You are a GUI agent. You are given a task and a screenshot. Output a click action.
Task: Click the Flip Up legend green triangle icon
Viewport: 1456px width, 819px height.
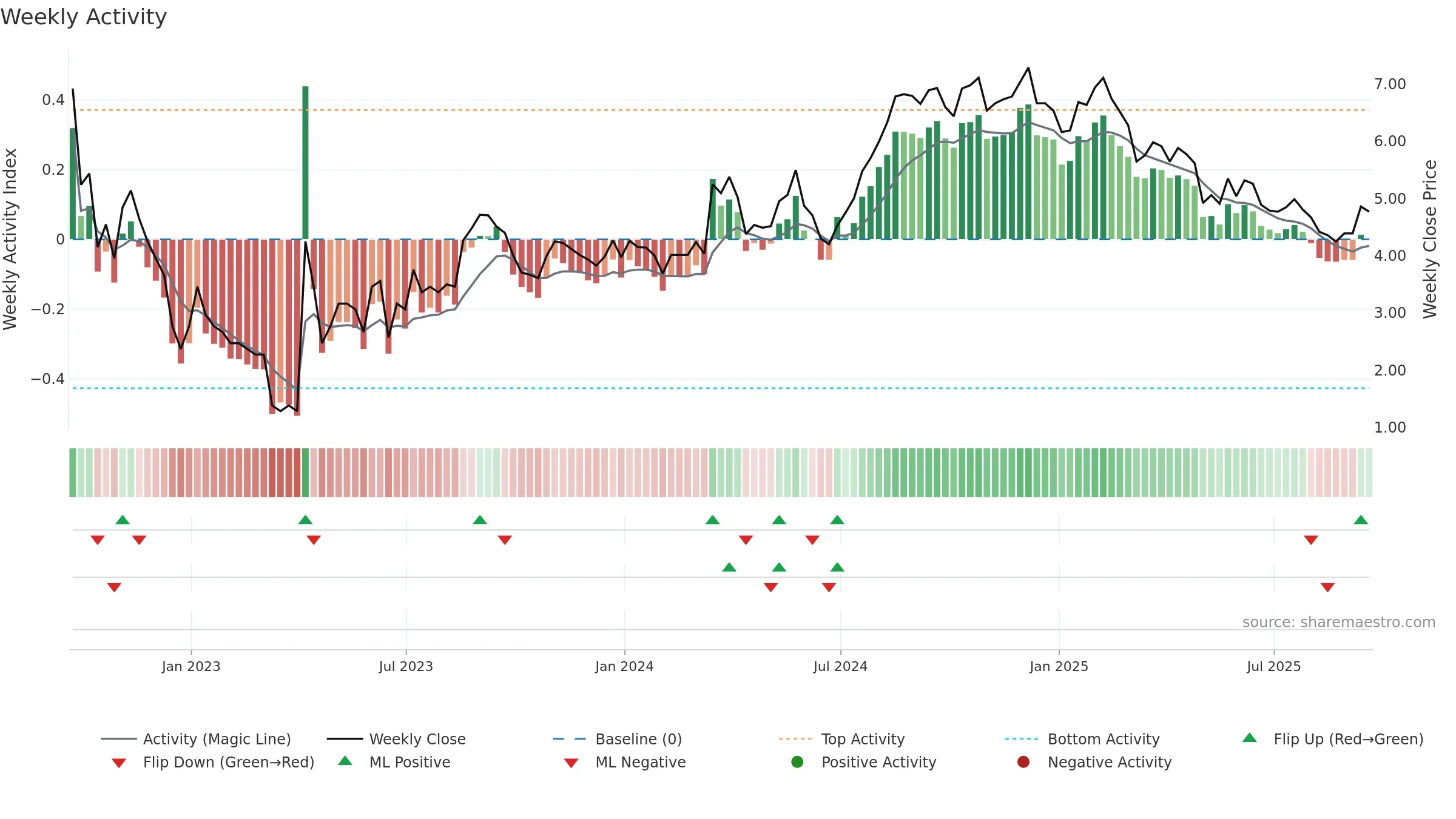click(1250, 738)
